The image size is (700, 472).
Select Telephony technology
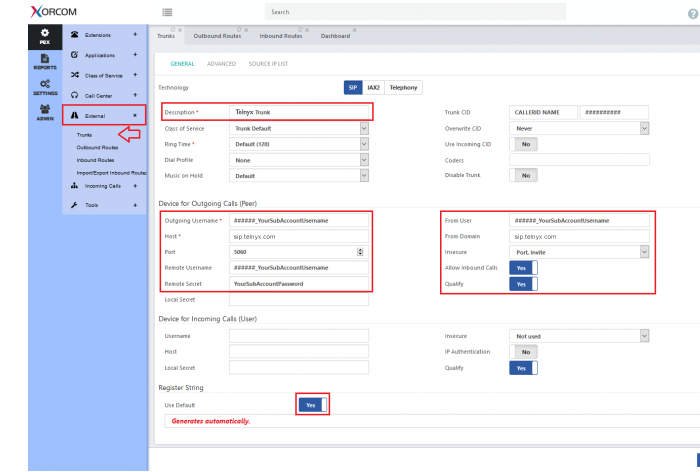[x=403, y=88]
